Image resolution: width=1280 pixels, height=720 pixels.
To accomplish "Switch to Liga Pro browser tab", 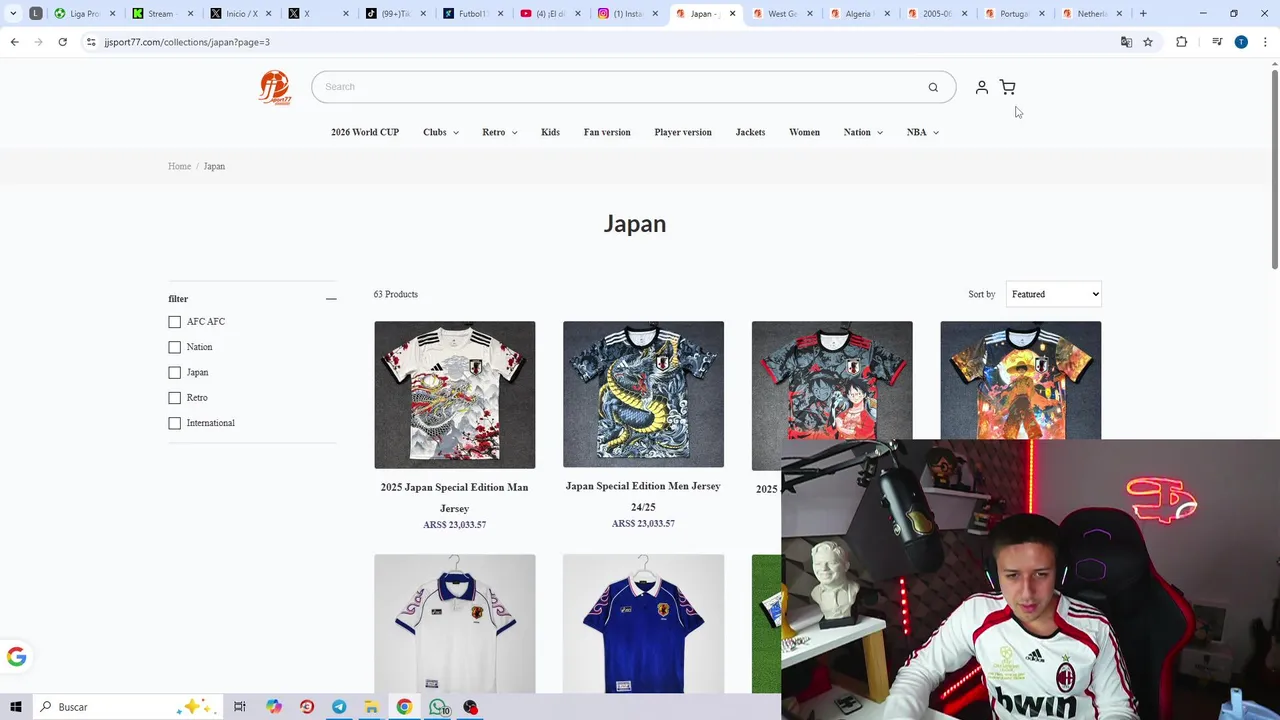I will (85, 13).
